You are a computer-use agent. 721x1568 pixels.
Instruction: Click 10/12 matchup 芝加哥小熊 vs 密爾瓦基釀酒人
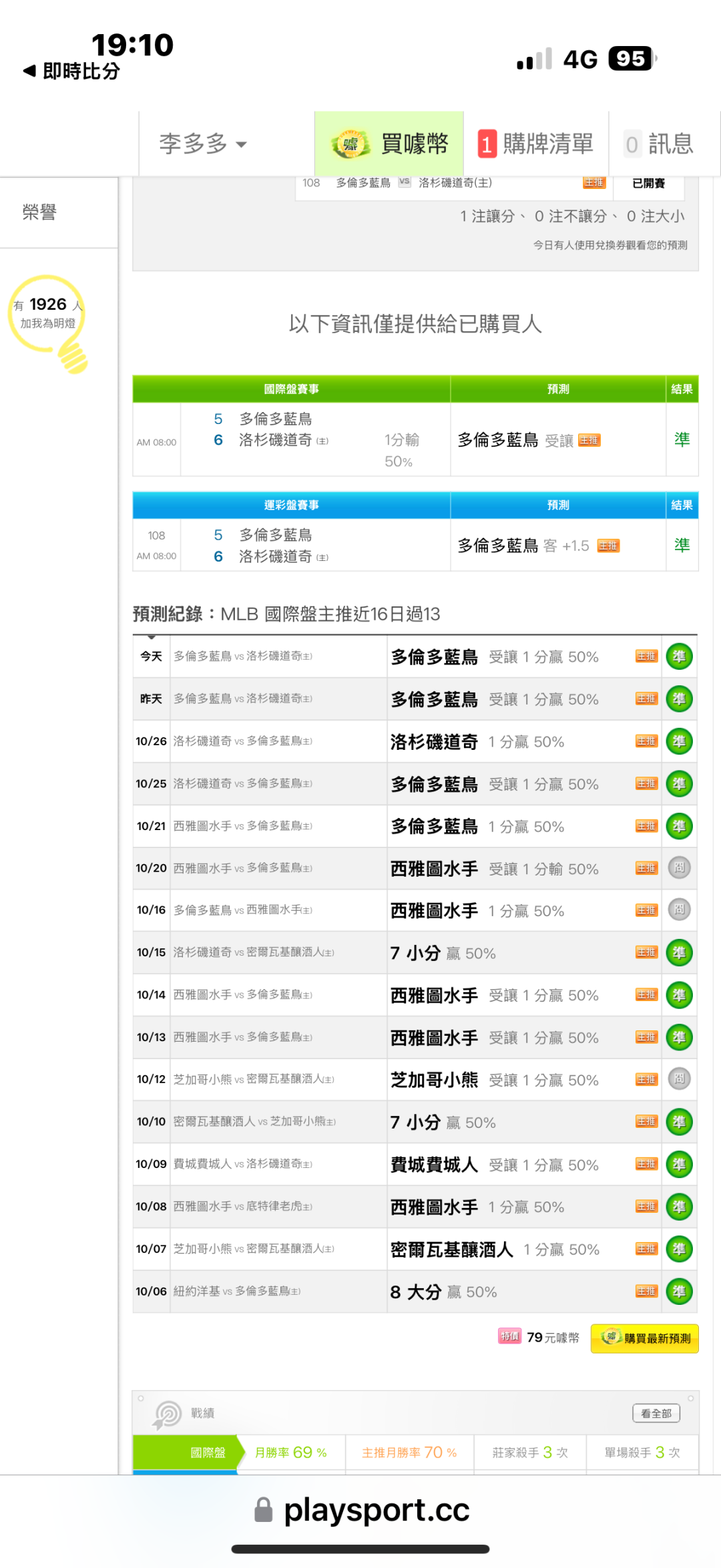coord(254,1080)
